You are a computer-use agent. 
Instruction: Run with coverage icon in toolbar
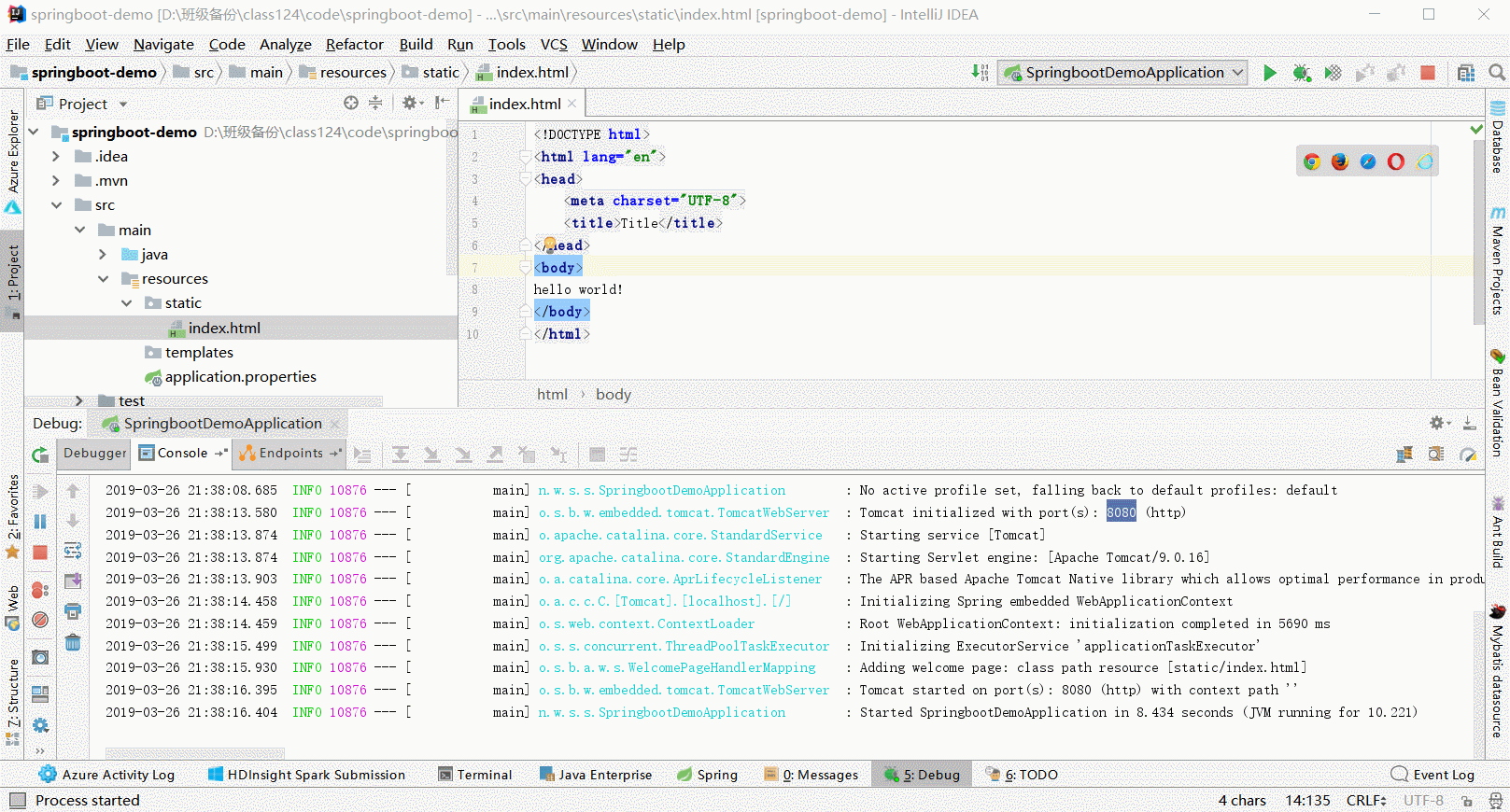coord(1334,73)
